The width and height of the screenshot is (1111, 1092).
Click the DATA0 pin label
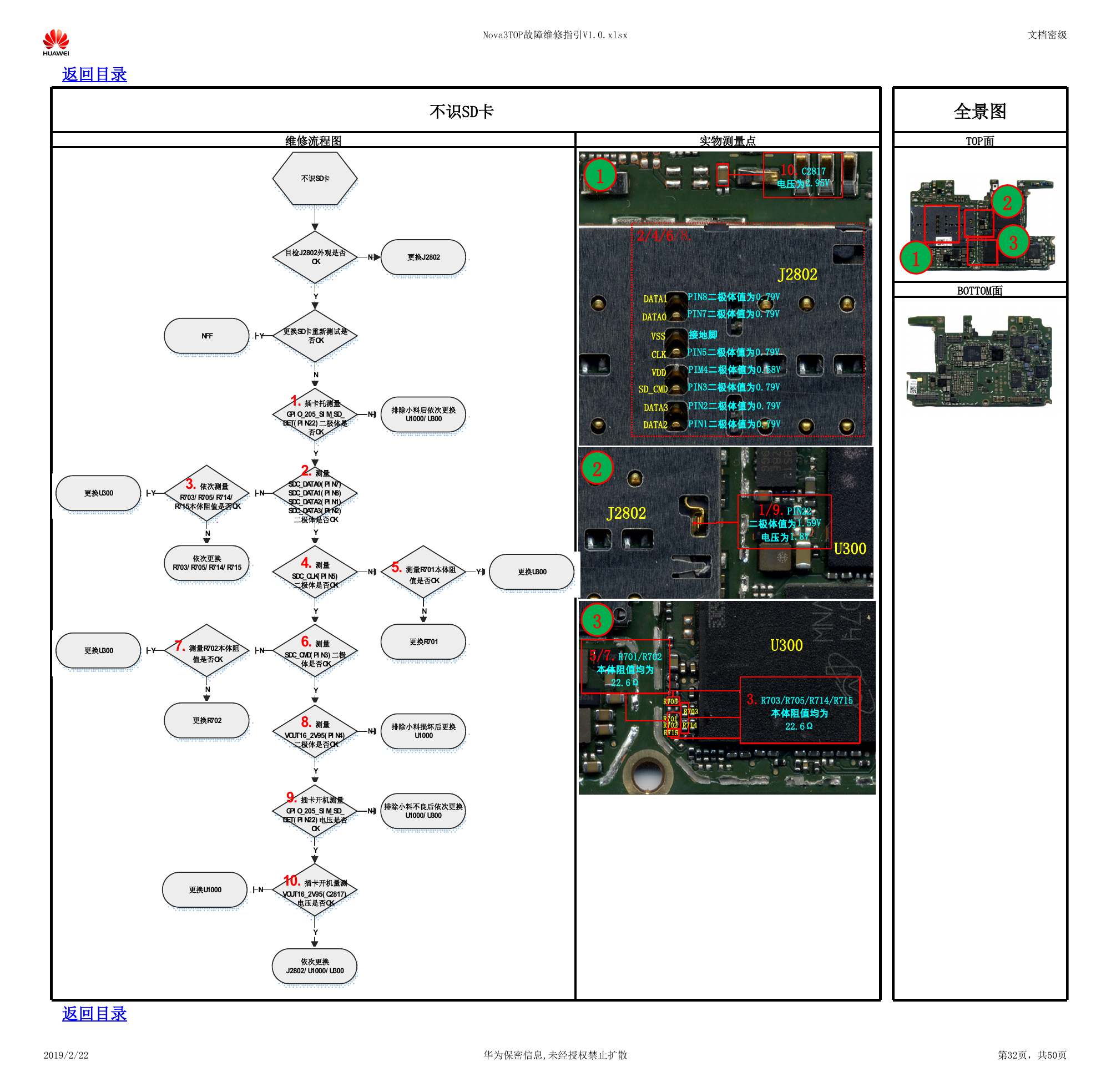pyautogui.click(x=654, y=317)
